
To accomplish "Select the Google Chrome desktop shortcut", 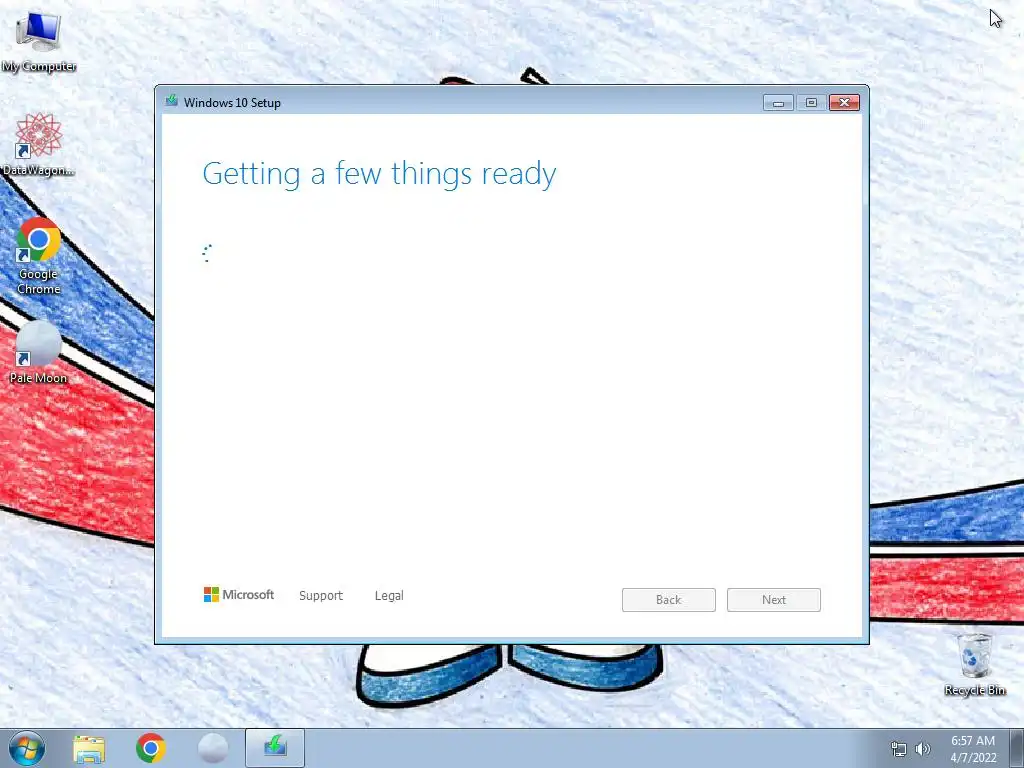I will click(39, 255).
